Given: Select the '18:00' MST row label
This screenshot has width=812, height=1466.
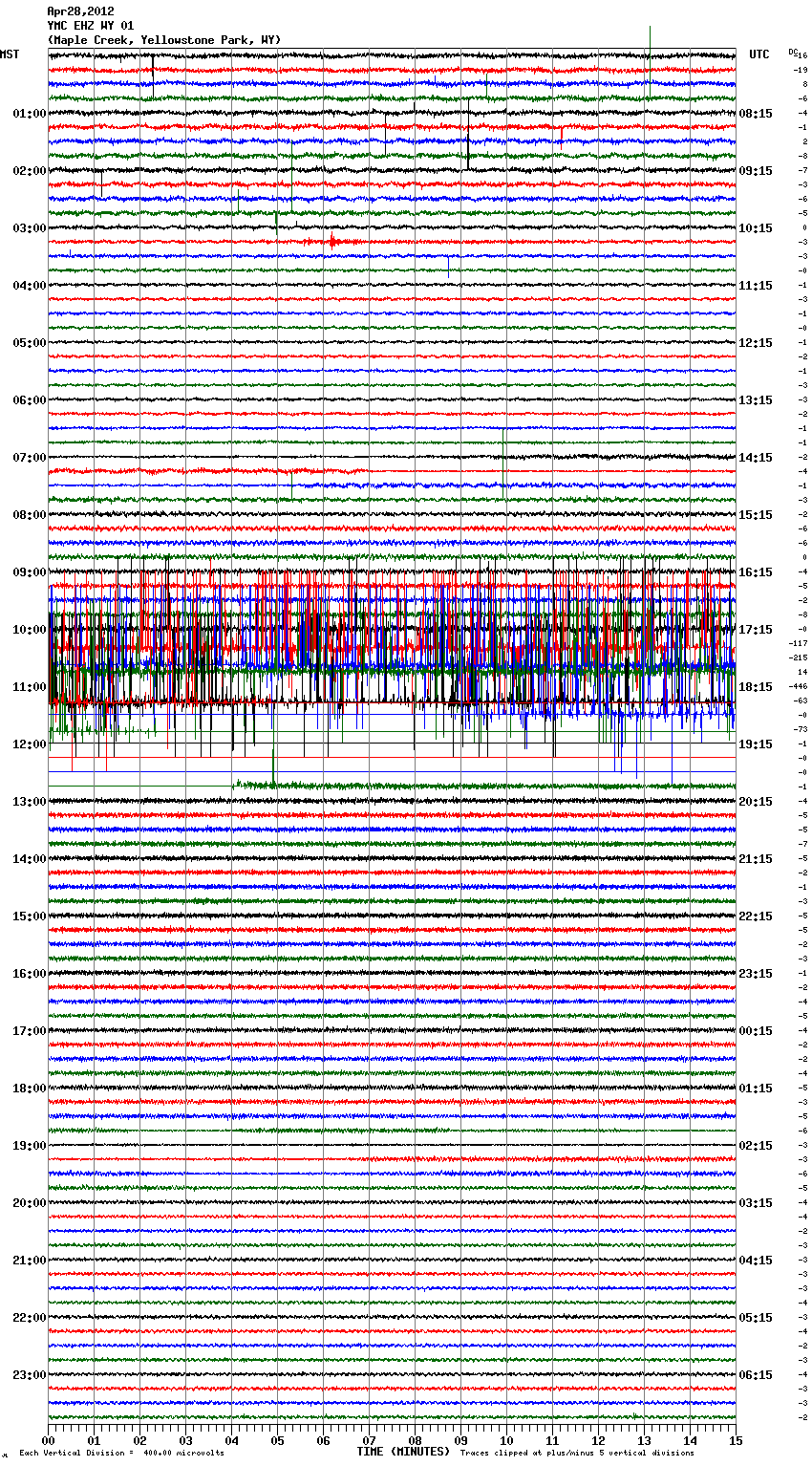Looking at the screenshot, I should 30,1089.
